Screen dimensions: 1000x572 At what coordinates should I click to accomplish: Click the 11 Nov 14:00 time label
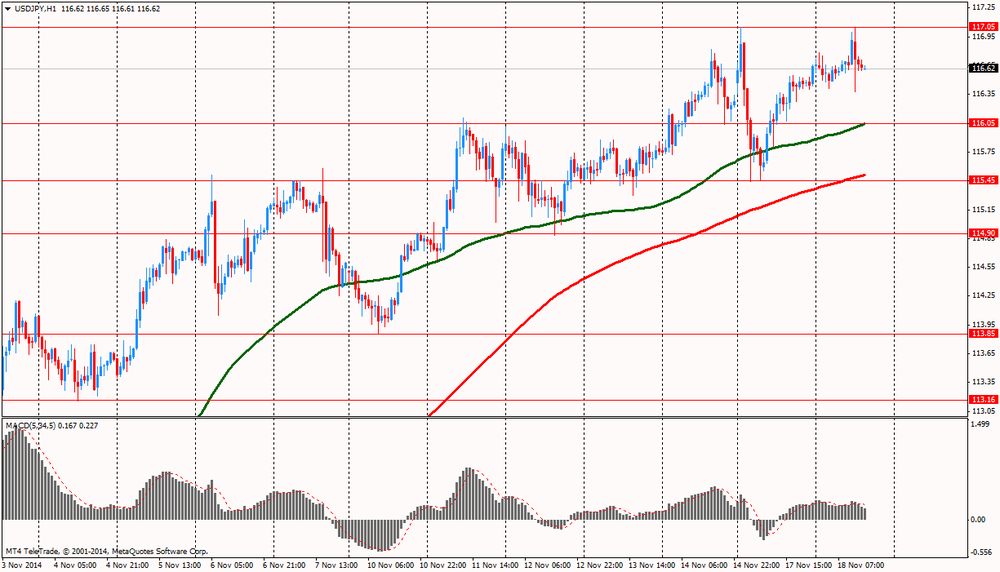pos(495,565)
